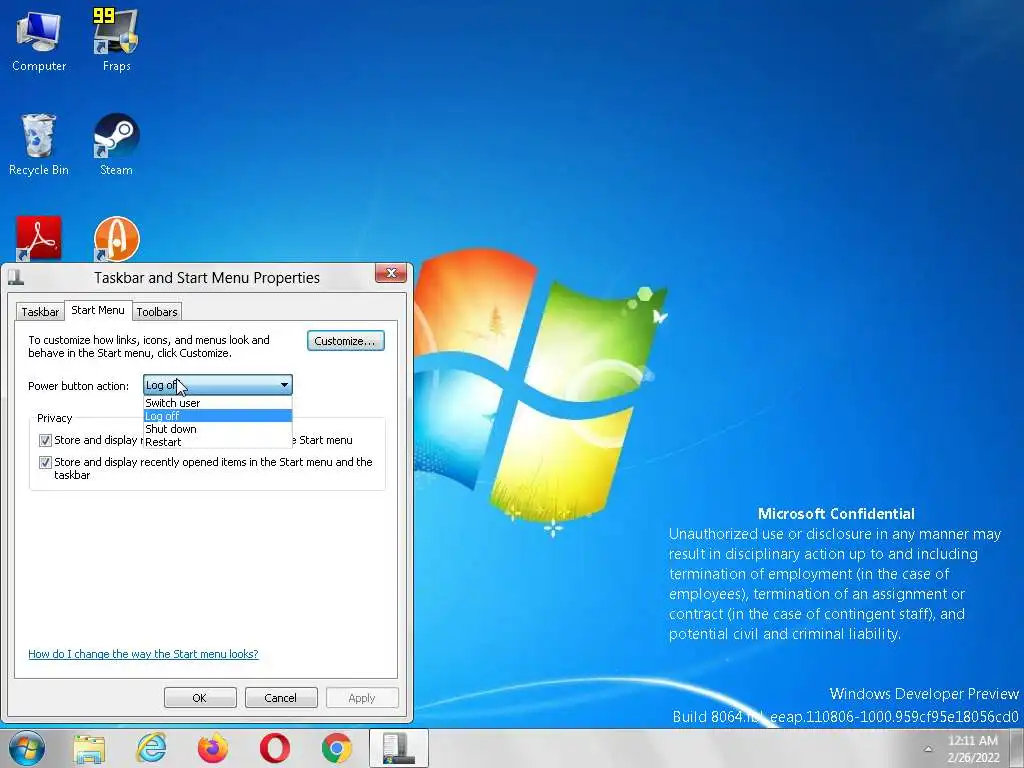
Task: Select the Steam desktop shortcut
Action: pos(116,145)
